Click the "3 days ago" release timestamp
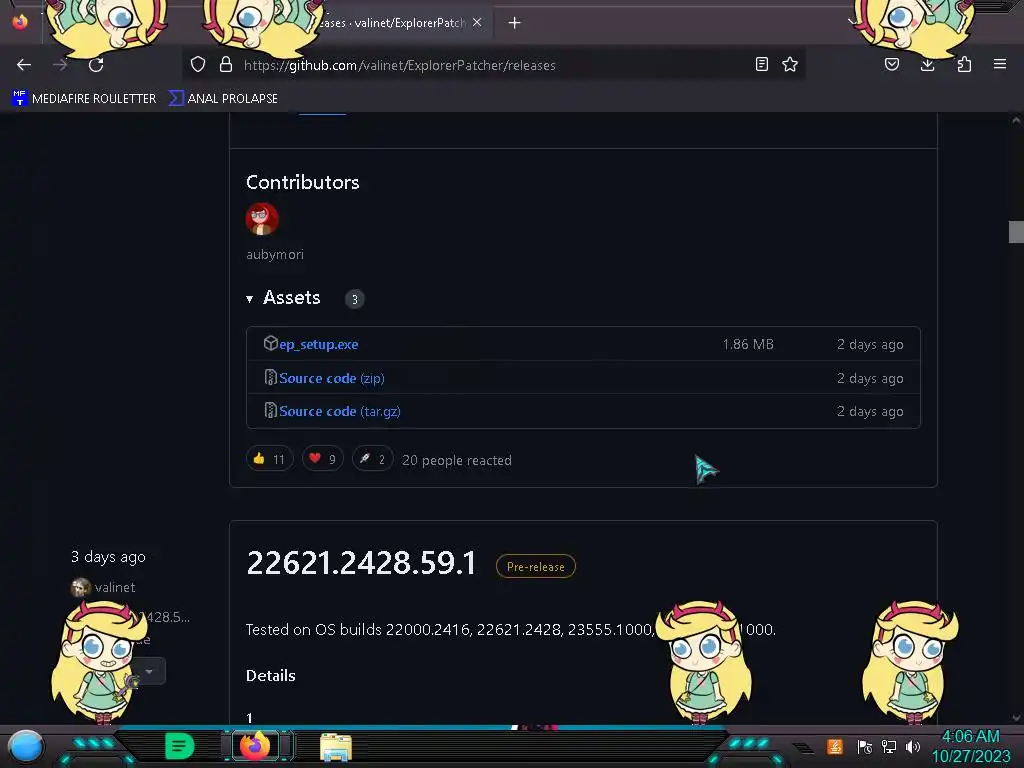Screen dimensions: 1024x768 [x=108, y=557]
